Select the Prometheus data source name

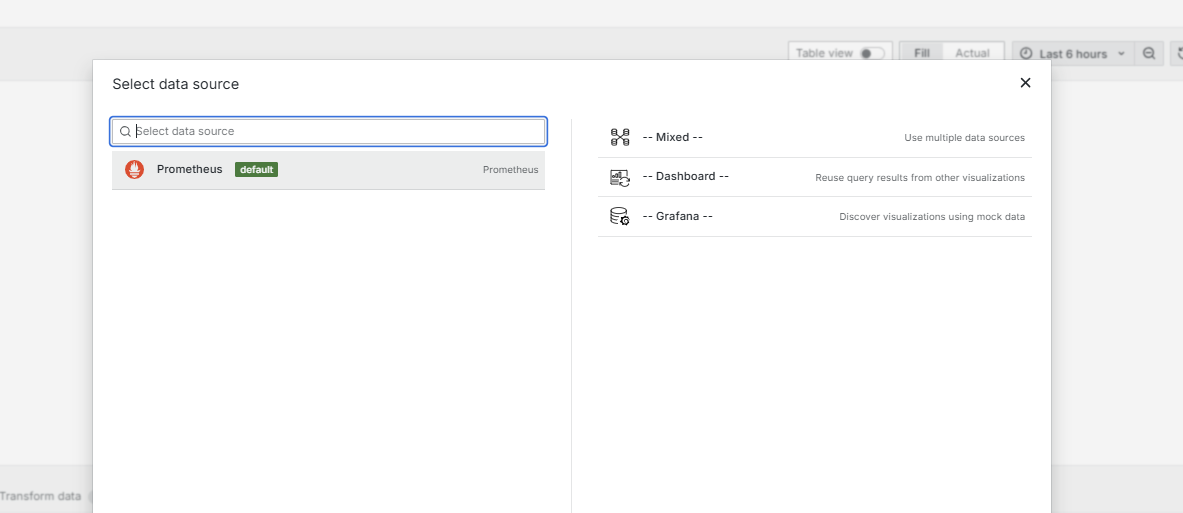coord(190,170)
